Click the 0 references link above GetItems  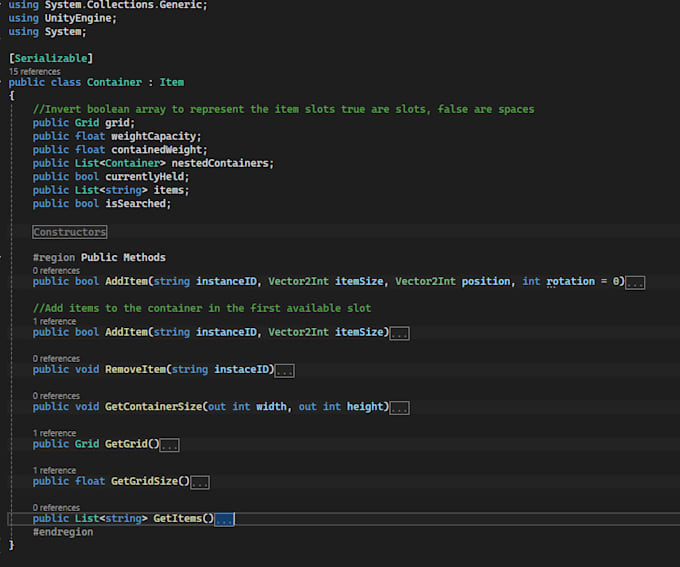tap(56, 508)
